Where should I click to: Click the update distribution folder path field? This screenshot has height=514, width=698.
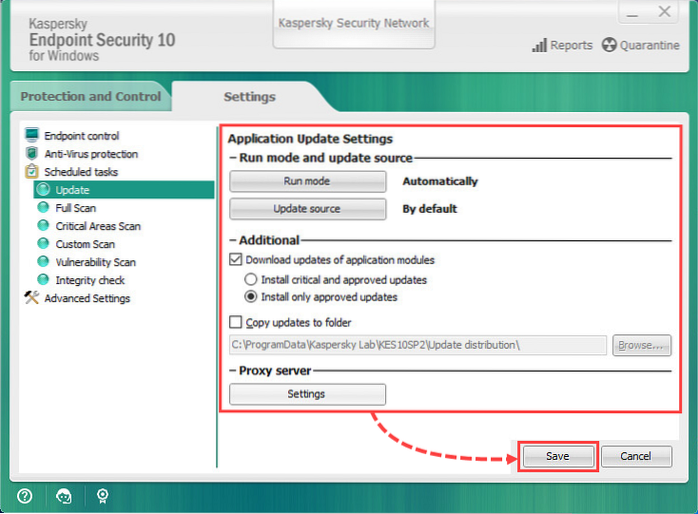[x=417, y=345]
